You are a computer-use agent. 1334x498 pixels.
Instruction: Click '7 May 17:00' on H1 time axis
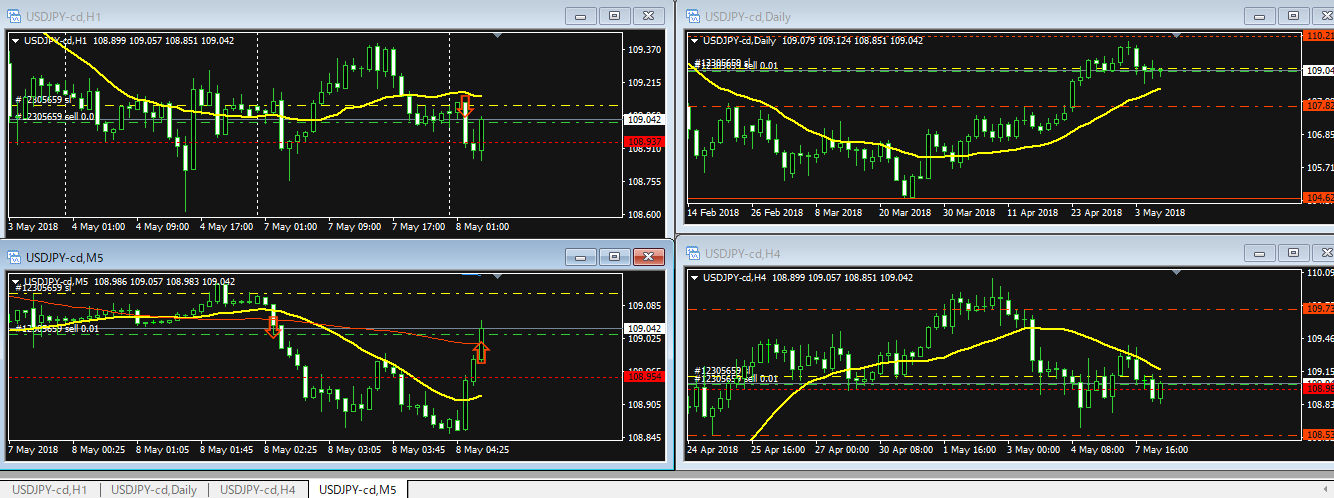point(418,227)
